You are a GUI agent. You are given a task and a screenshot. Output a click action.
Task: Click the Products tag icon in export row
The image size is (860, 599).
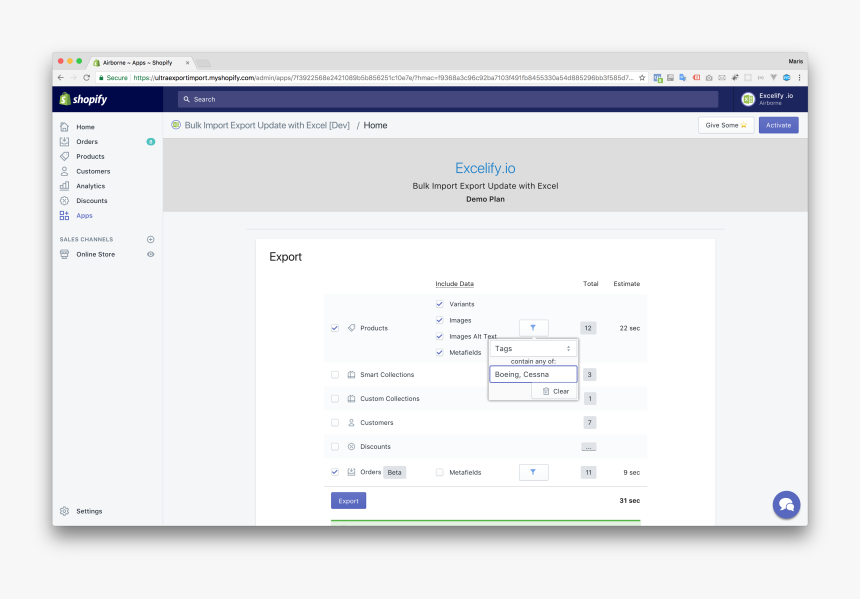pos(352,328)
